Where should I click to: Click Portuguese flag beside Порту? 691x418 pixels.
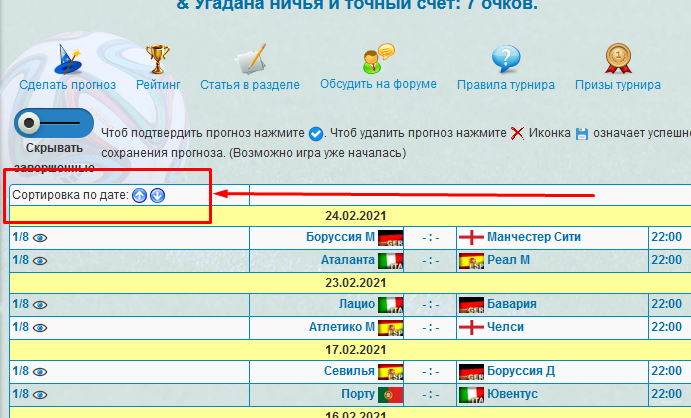click(390, 395)
